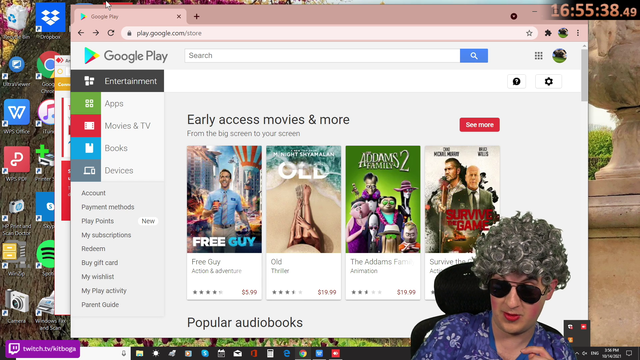The width and height of the screenshot is (640, 360).
Task: Click the blue search magnifier button
Action: coord(473,56)
